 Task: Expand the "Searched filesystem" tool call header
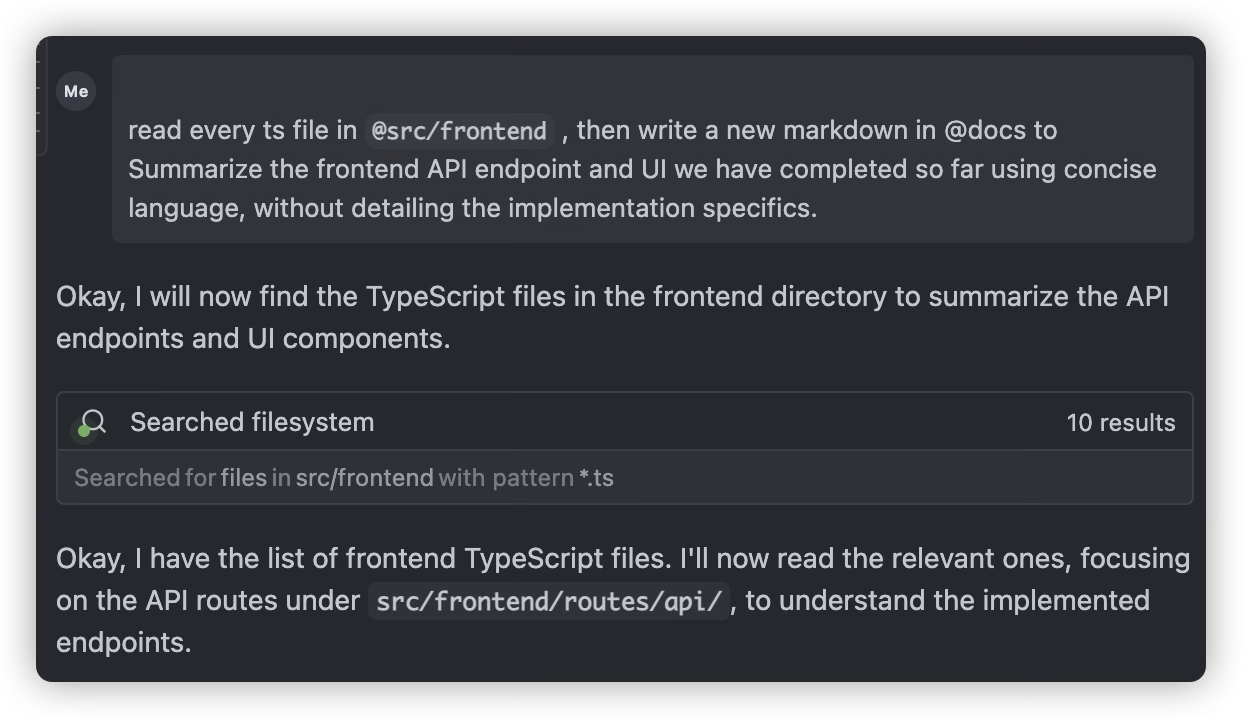tap(625, 422)
